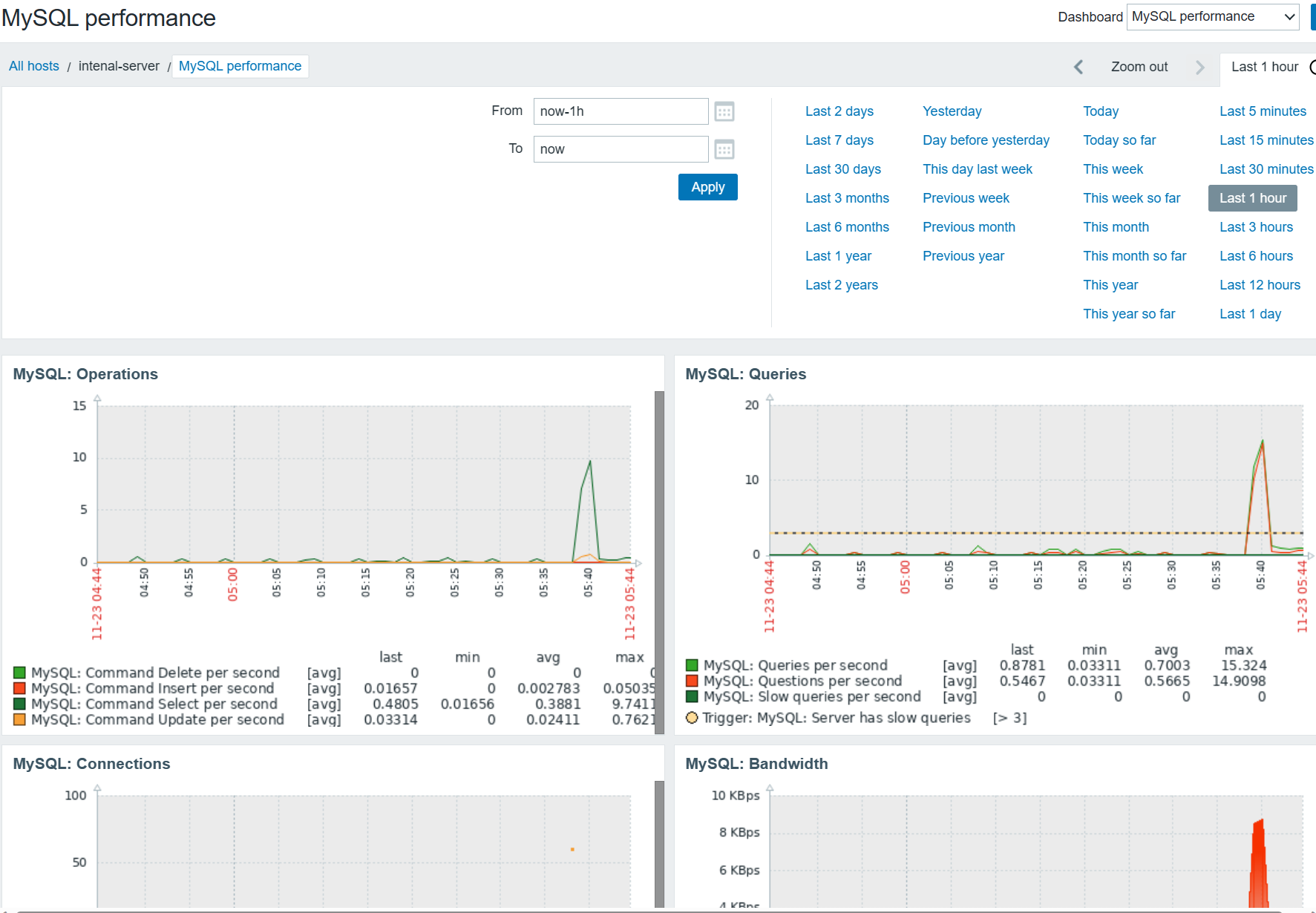This screenshot has width=1316, height=913.
Task: Select This day last week range
Action: pyautogui.click(x=978, y=169)
